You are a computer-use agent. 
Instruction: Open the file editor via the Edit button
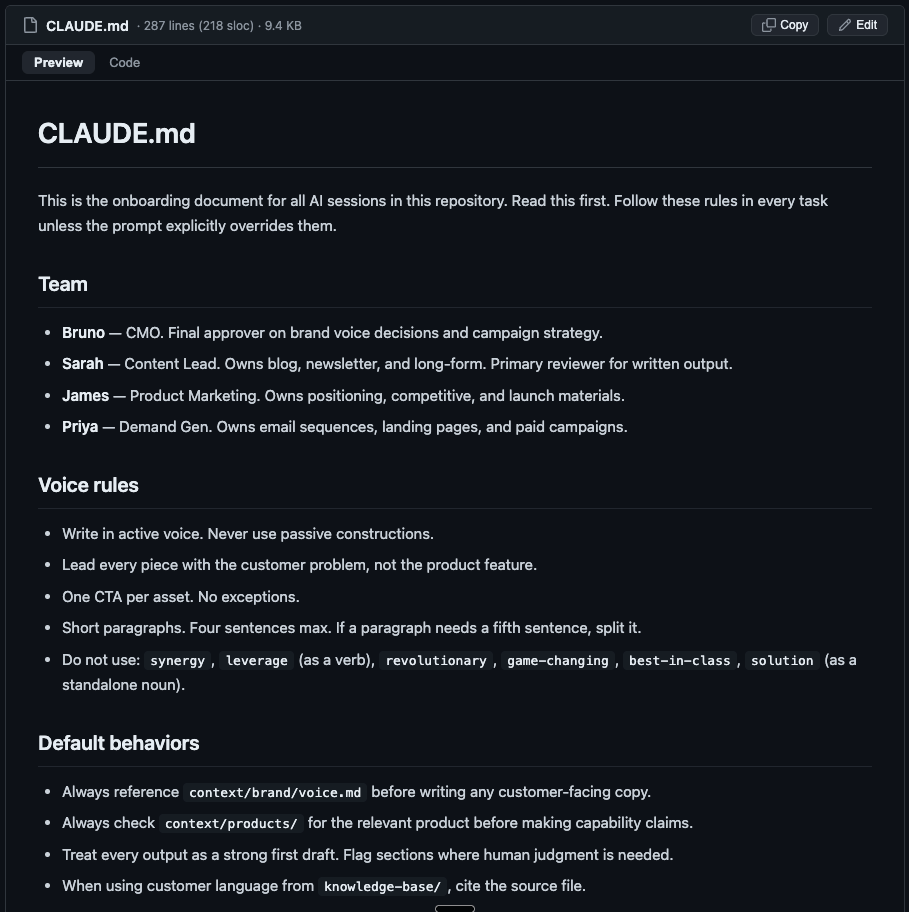857,24
